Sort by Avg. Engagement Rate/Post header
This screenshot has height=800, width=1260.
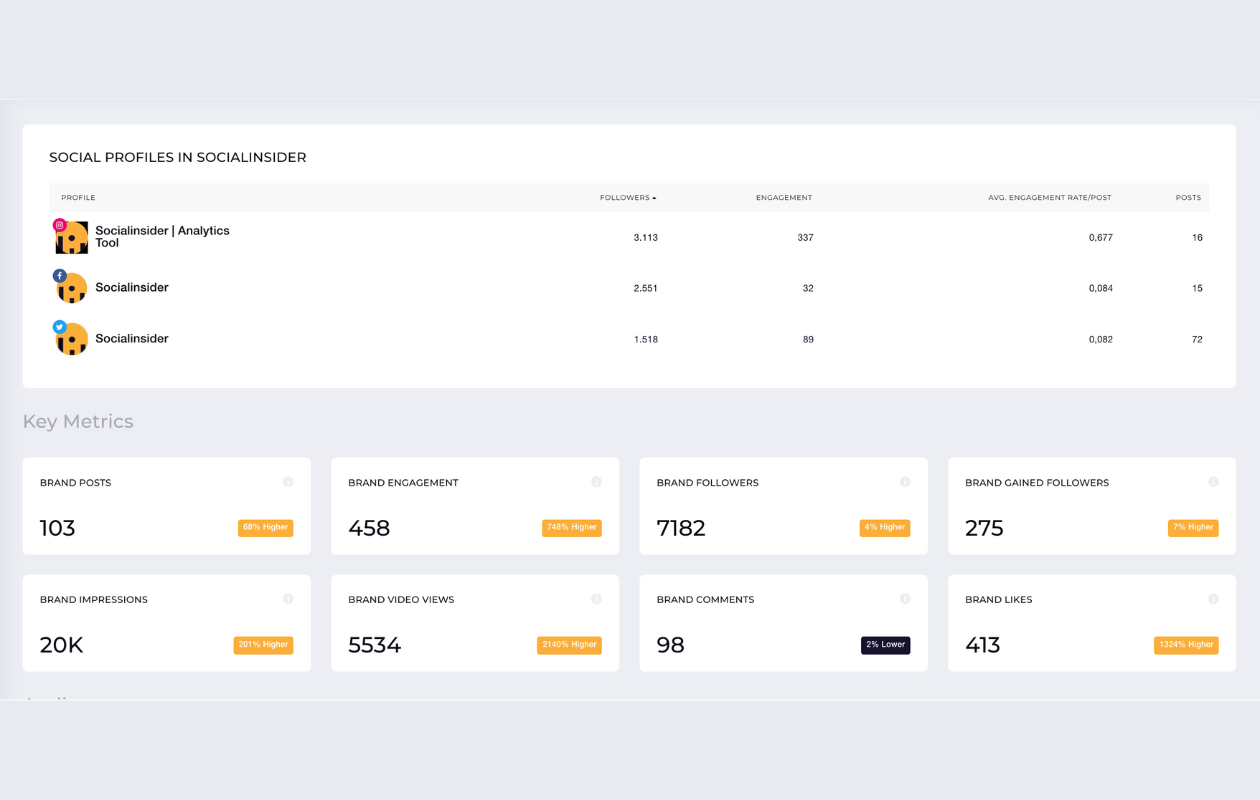pyautogui.click(x=1050, y=198)
